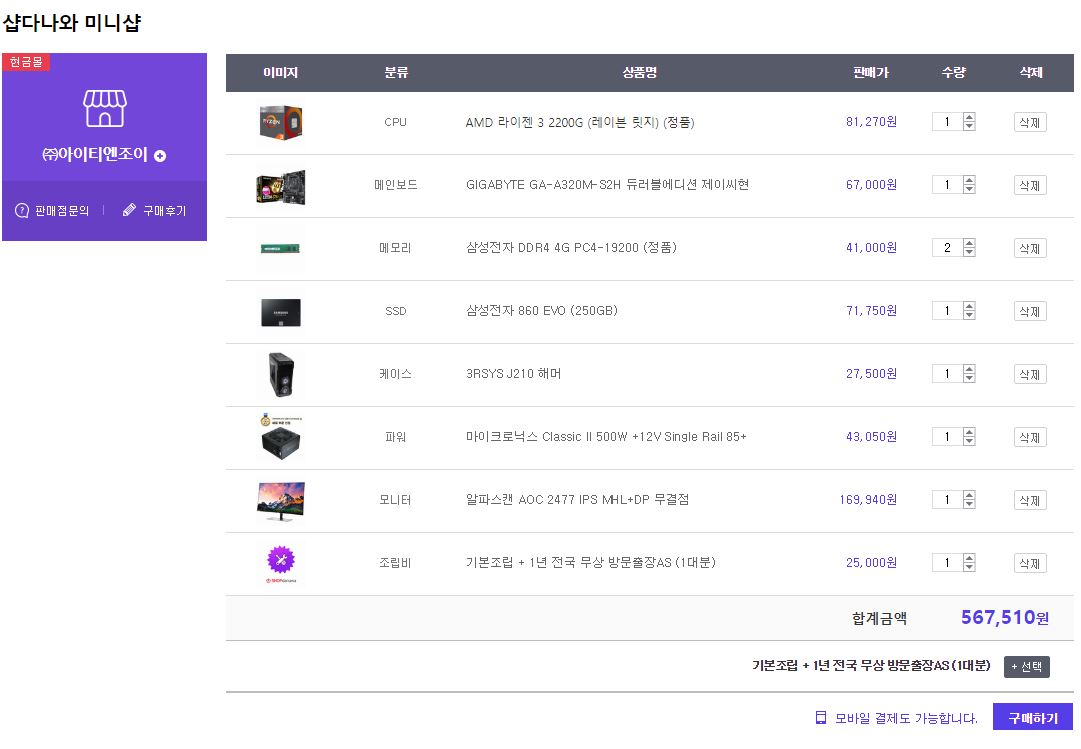Open GIGABYTE GA-A320M-S2H product name
The height and width of the screenshot is (749, 1081).
click(607, 185)
